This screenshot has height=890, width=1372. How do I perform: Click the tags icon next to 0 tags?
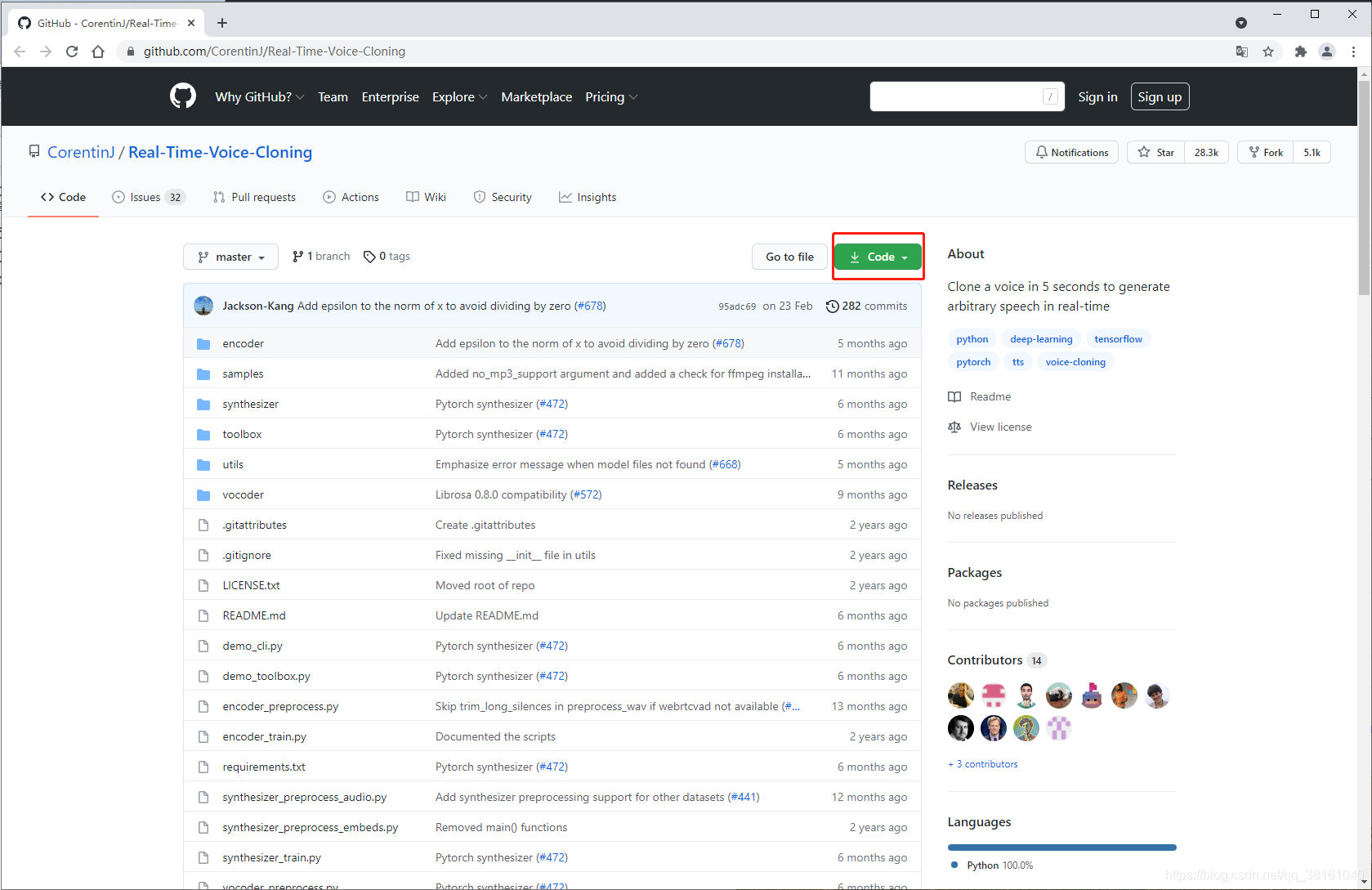click(369, 257)
